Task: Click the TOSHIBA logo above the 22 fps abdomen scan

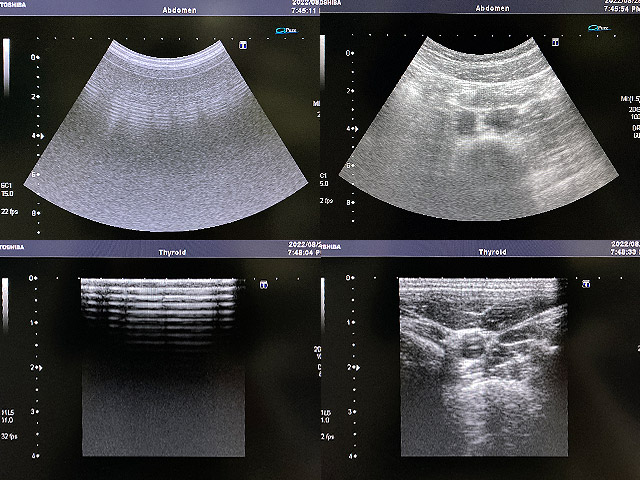Action: coord(13,4)
